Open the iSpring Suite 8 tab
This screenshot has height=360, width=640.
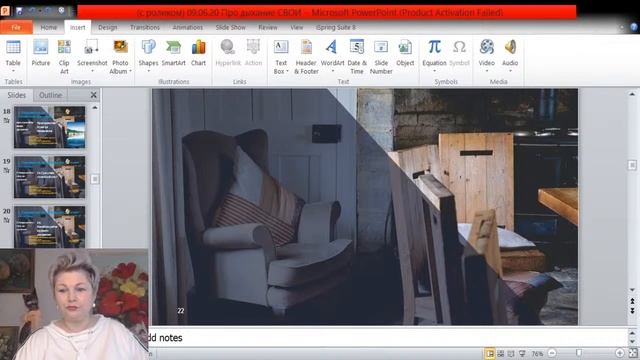pos(336,27)
